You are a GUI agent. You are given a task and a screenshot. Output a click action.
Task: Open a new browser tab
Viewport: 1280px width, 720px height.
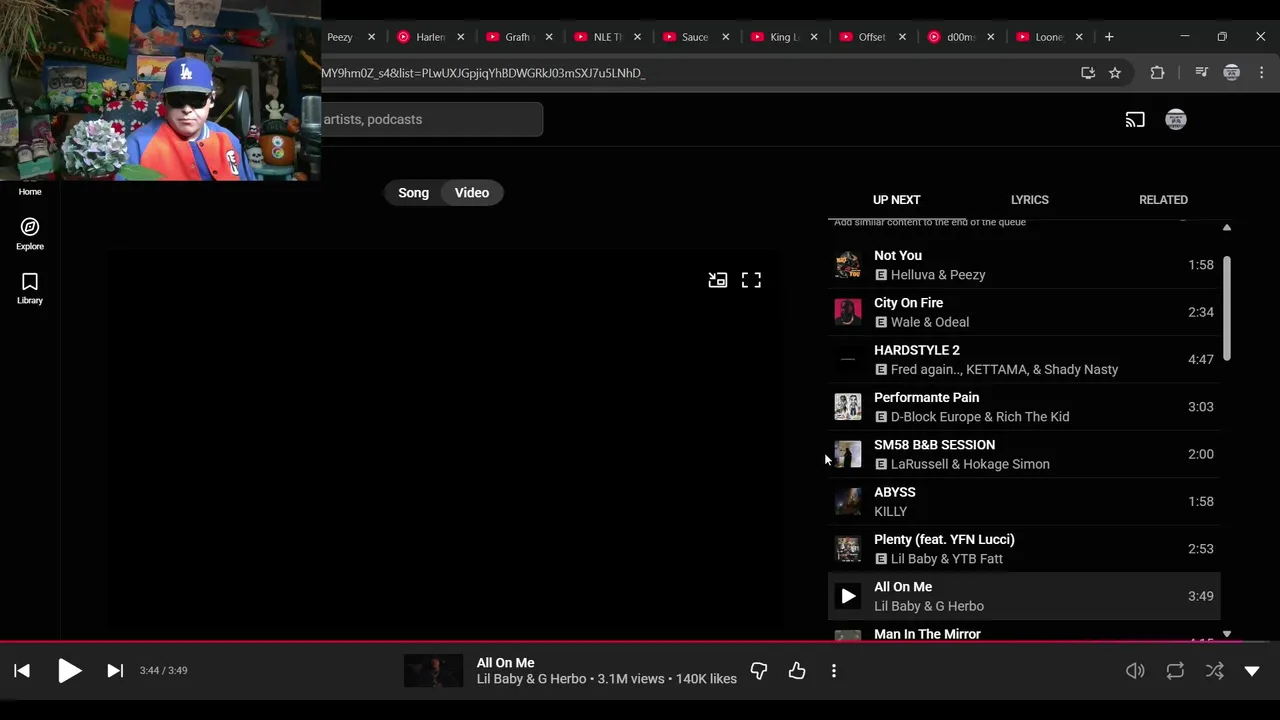[1109, 37]
